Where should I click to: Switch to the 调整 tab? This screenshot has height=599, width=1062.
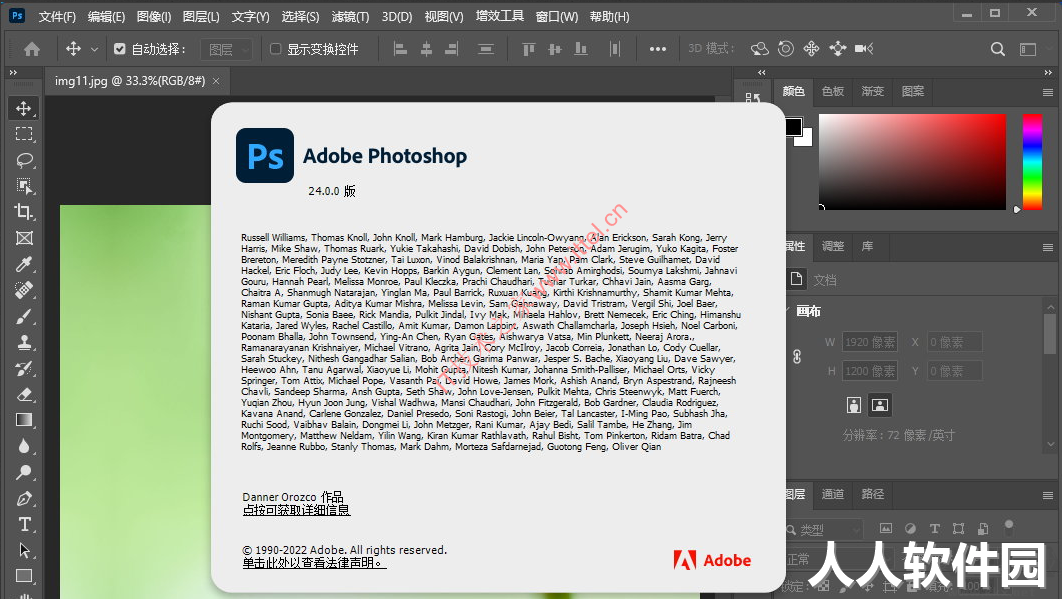click(832, 246)
